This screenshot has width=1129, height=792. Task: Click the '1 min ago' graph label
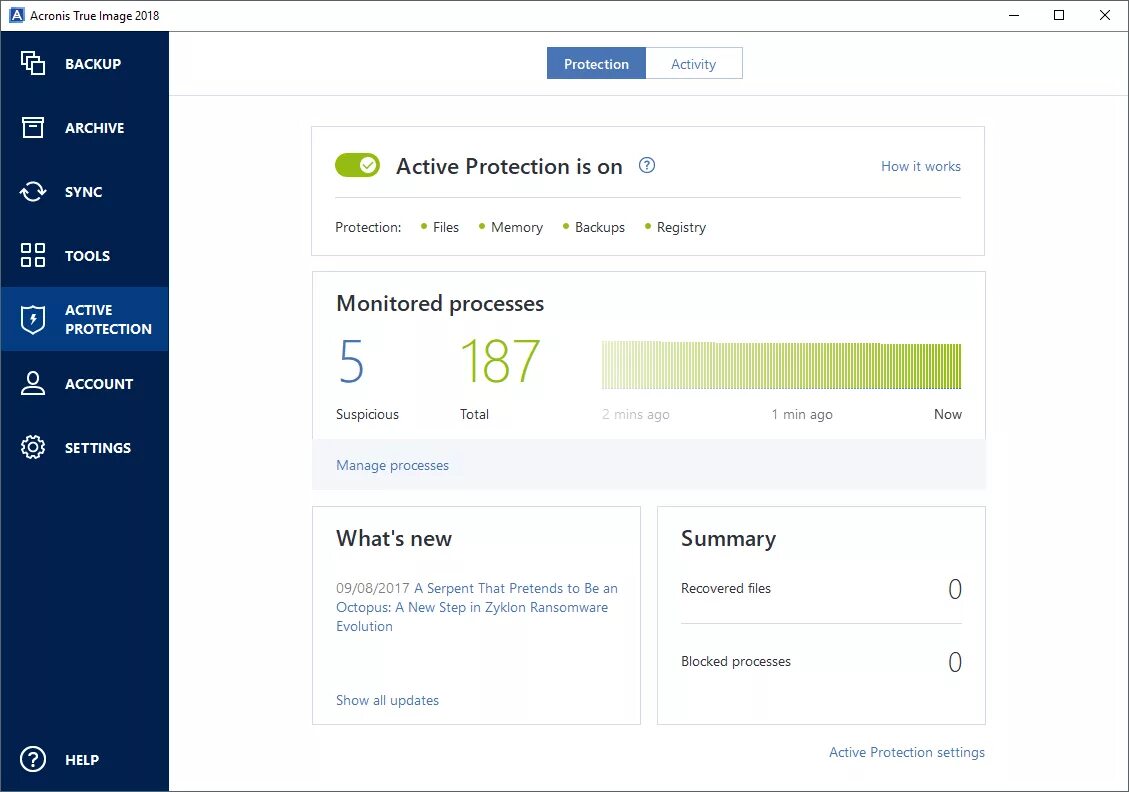802,414
